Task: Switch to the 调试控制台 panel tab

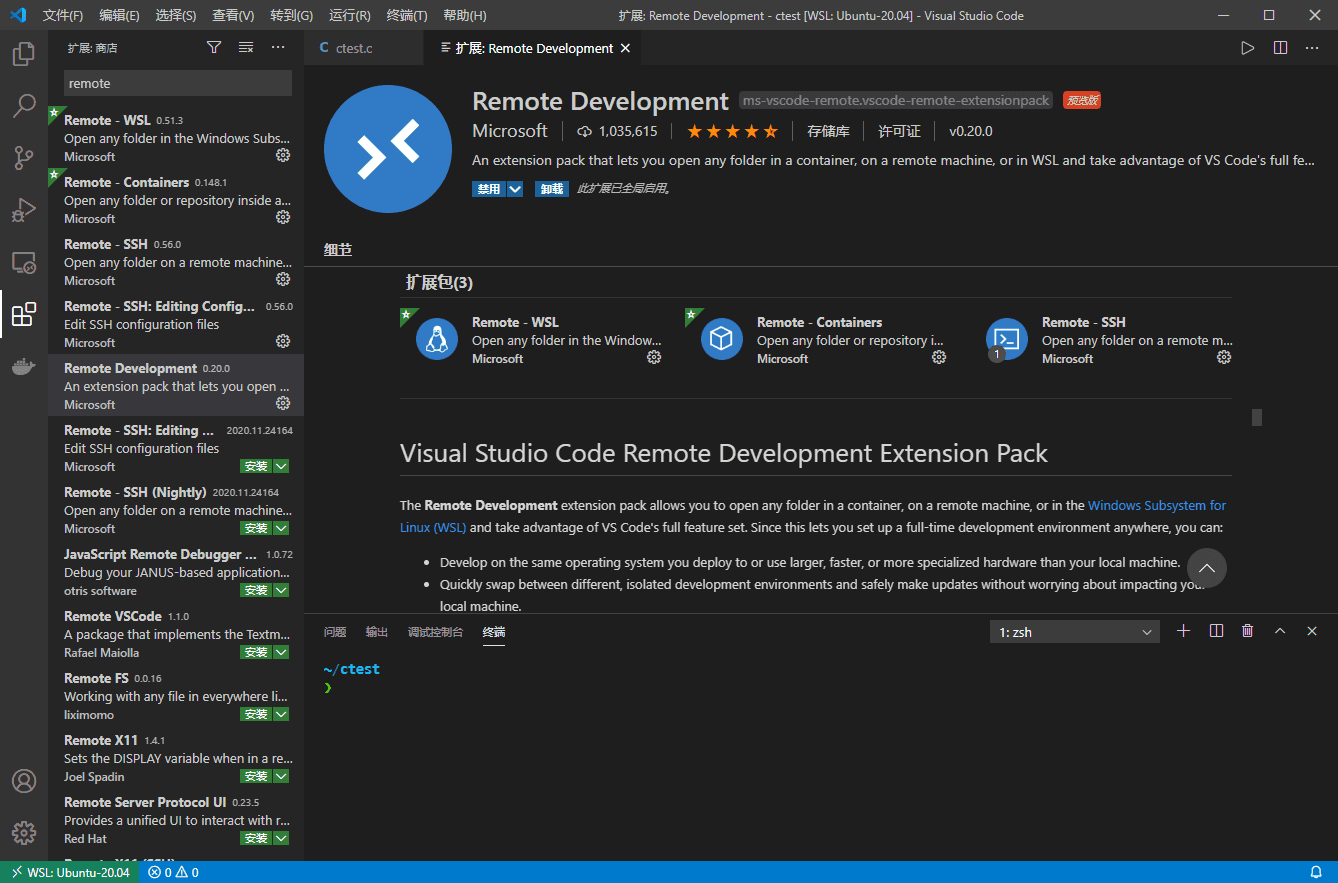Action: pos(436,632)
